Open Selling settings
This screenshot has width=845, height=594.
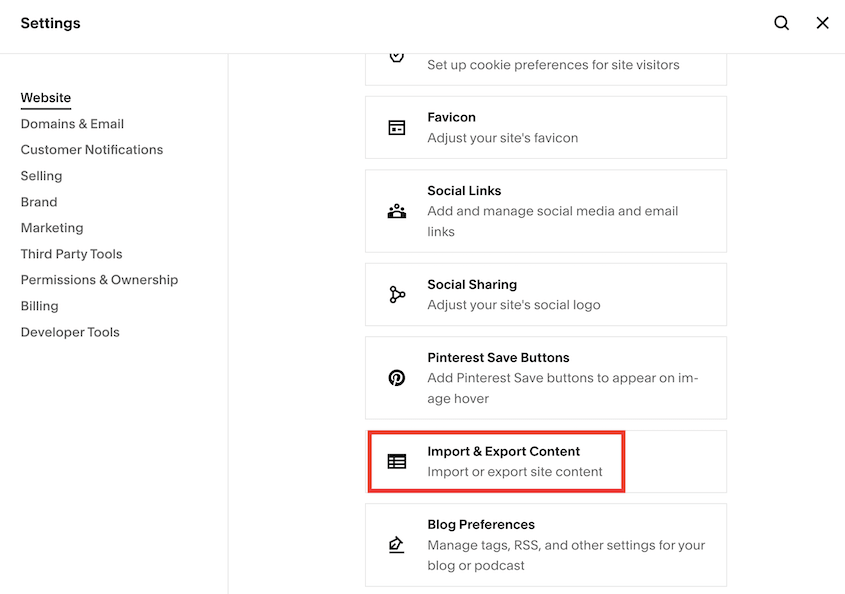[41, 175]
